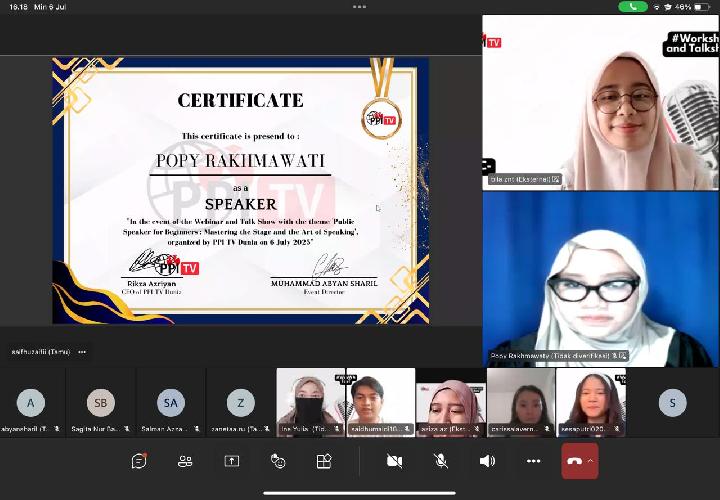Tap the 16.18 clock in status bar
Image resolution: width=720 pixels, height=500 pixels.
(18, 7)
